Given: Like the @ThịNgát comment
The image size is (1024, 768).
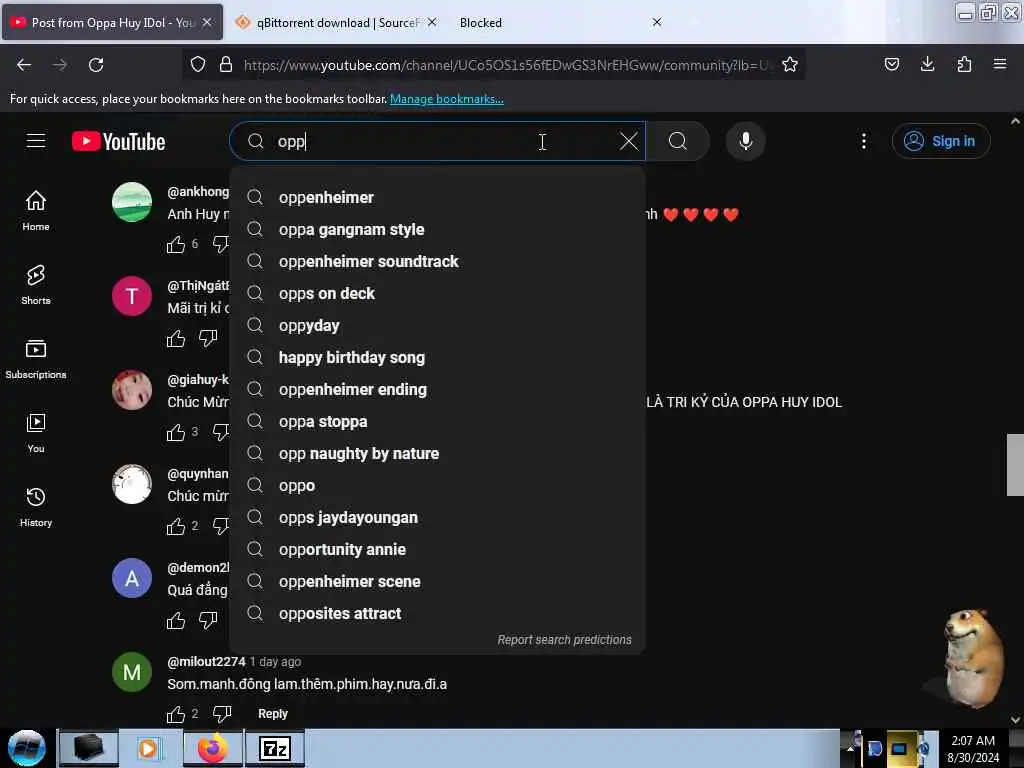Looking at the screenshot, I should pyautogui.click(x=176, y=338).
